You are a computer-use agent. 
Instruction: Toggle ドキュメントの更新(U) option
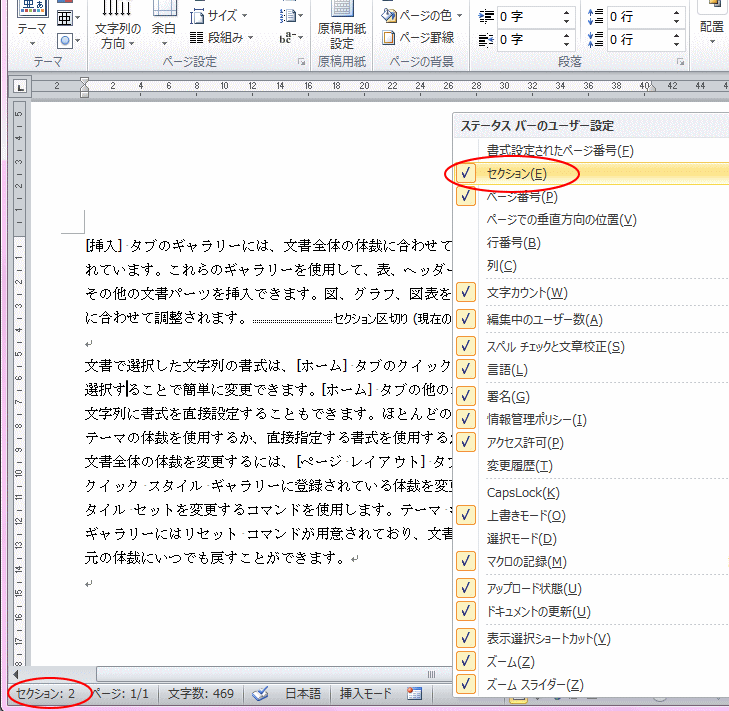(x=591, y=611)
